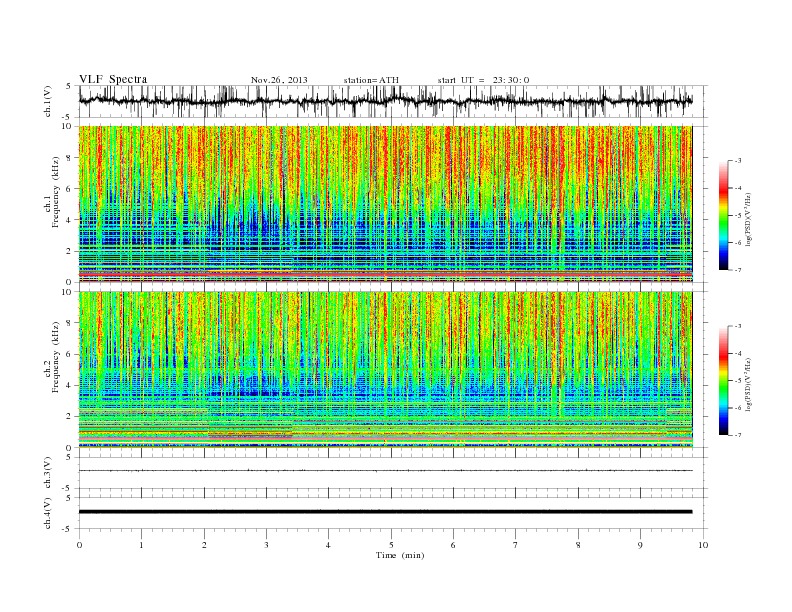This screenshot has width=792, height=612.
Task: Select the date text "Nov.26, 2013"
Action: click(x=279, y=80)
